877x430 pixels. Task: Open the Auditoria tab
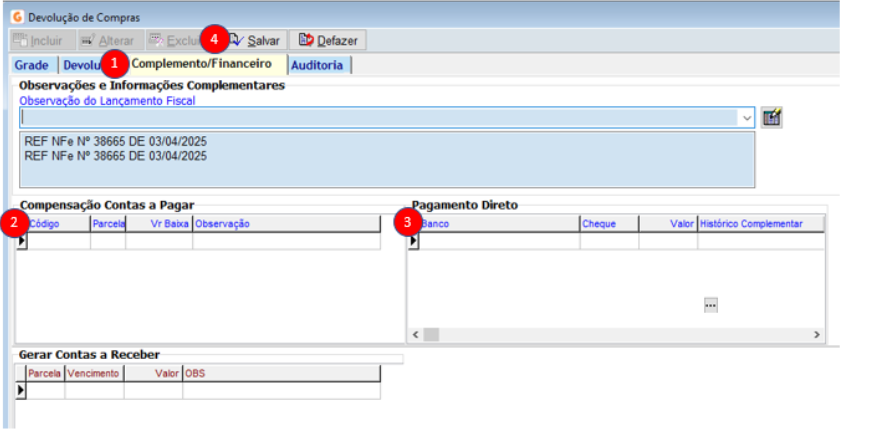point(319,65)
